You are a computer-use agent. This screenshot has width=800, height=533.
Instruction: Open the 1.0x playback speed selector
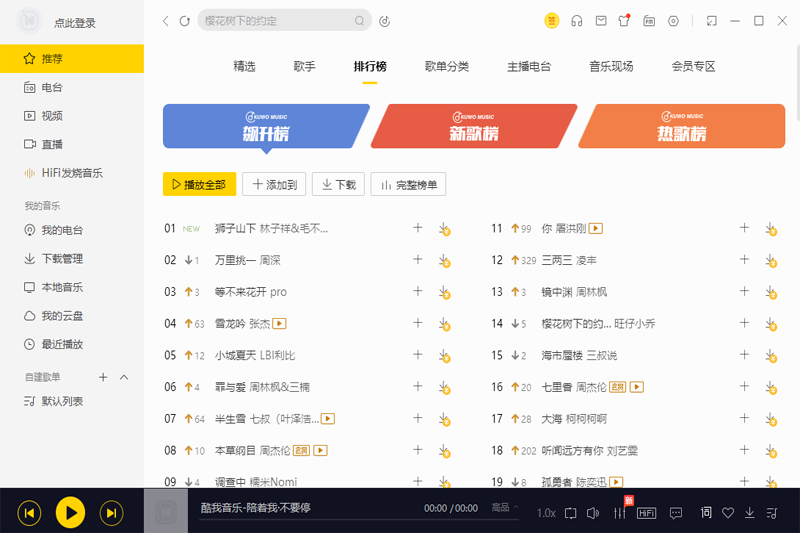546,513
